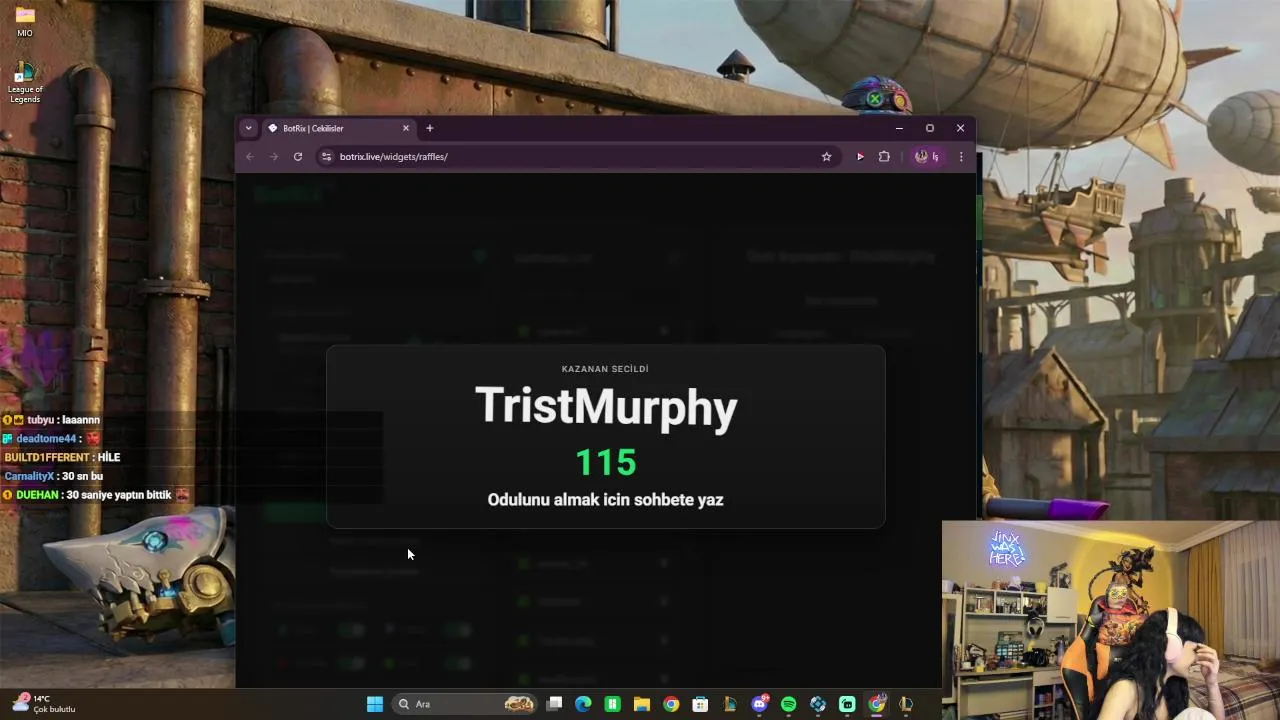Open the Chrome profile avatar menu
1280x720 pixels.
point(927,156)
